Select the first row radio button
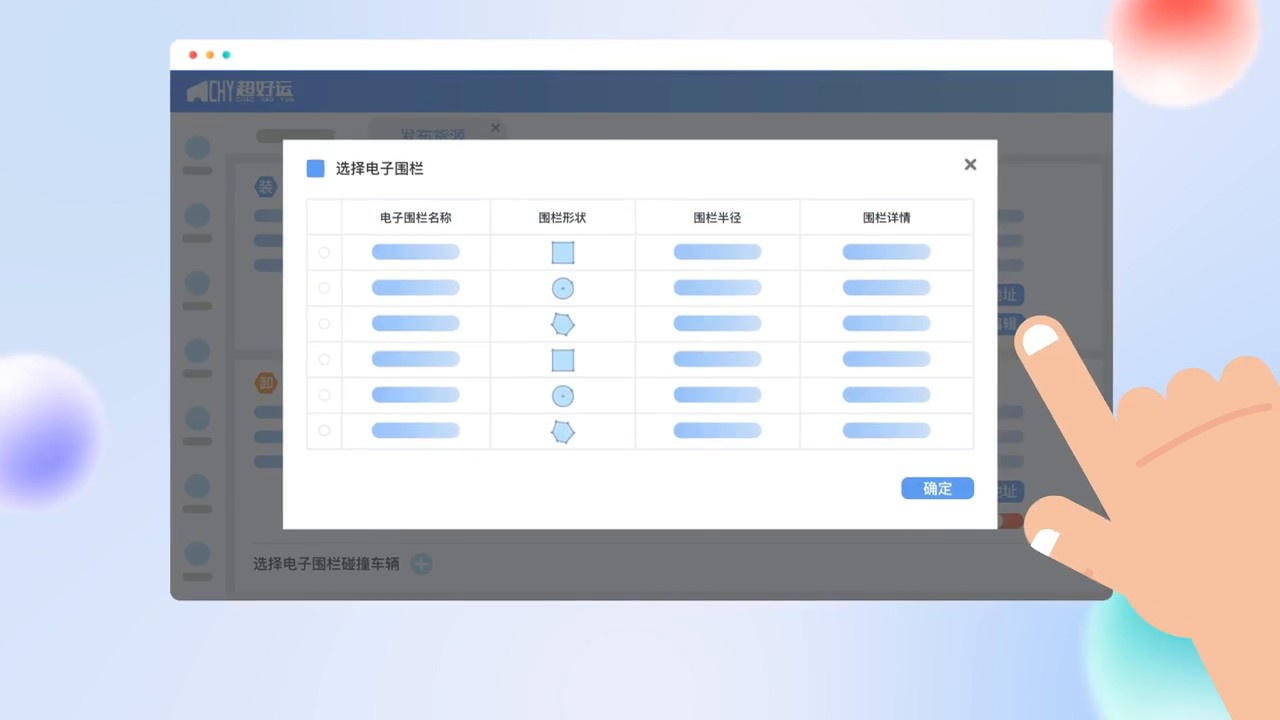This screenshot has width=1280, height=720. pyautogui.click(x=324, y=252)
